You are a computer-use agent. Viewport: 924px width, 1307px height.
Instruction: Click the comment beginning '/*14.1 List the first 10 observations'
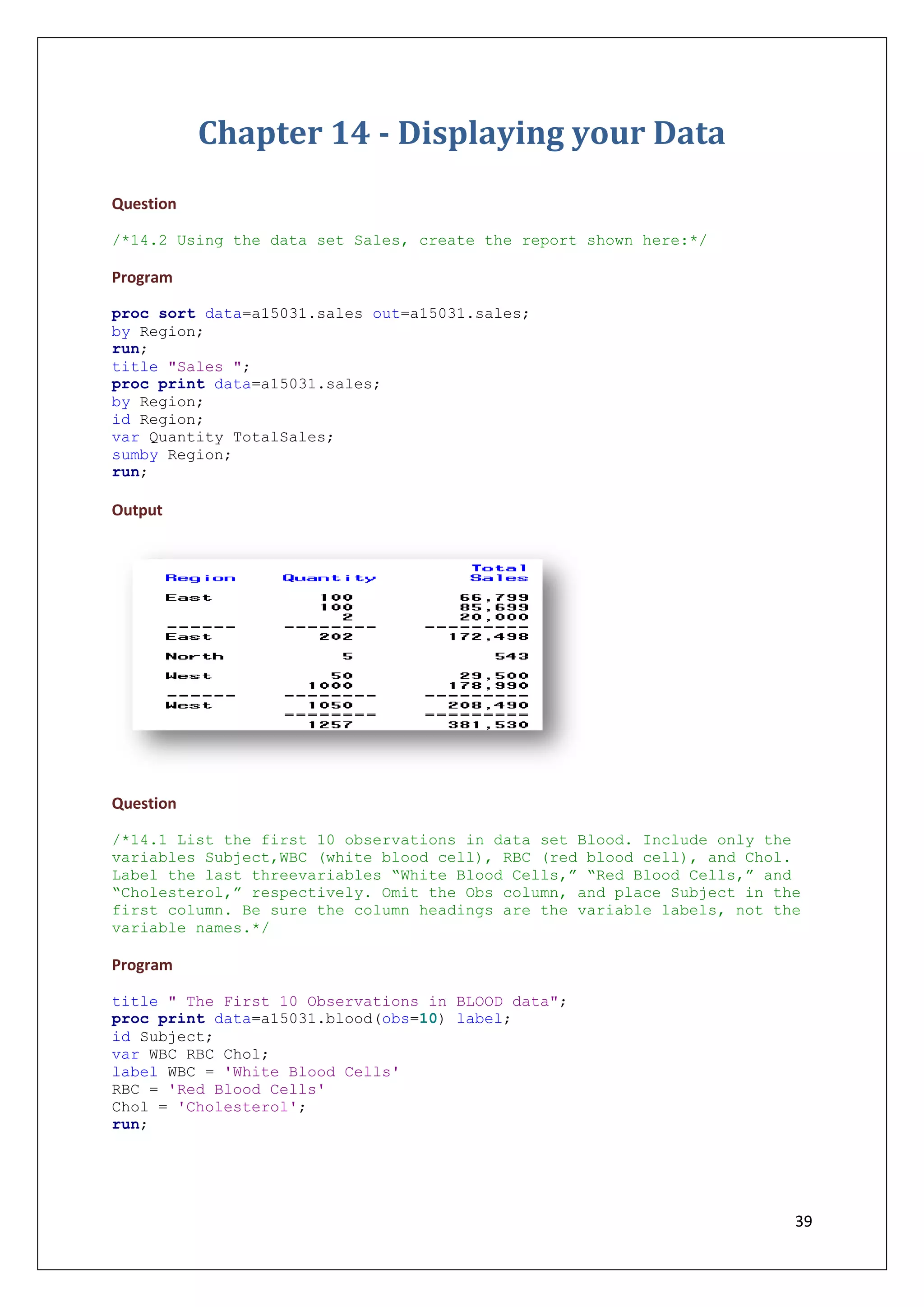tap(456, 884)
